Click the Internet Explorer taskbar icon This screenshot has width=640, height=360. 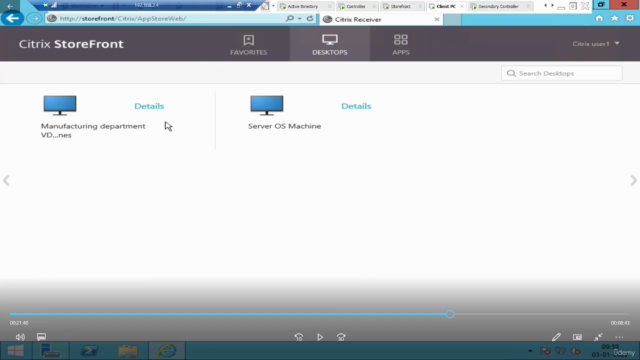167,351
